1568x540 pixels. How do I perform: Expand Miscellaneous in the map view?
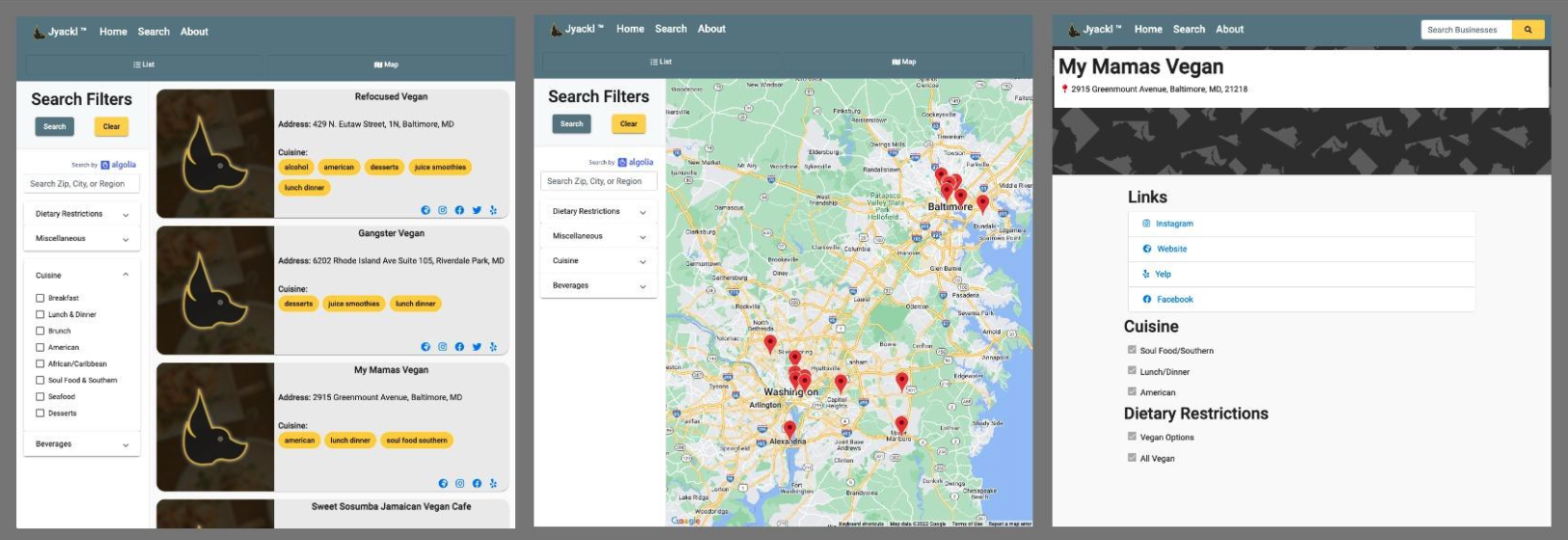click(x=599, y=235)
